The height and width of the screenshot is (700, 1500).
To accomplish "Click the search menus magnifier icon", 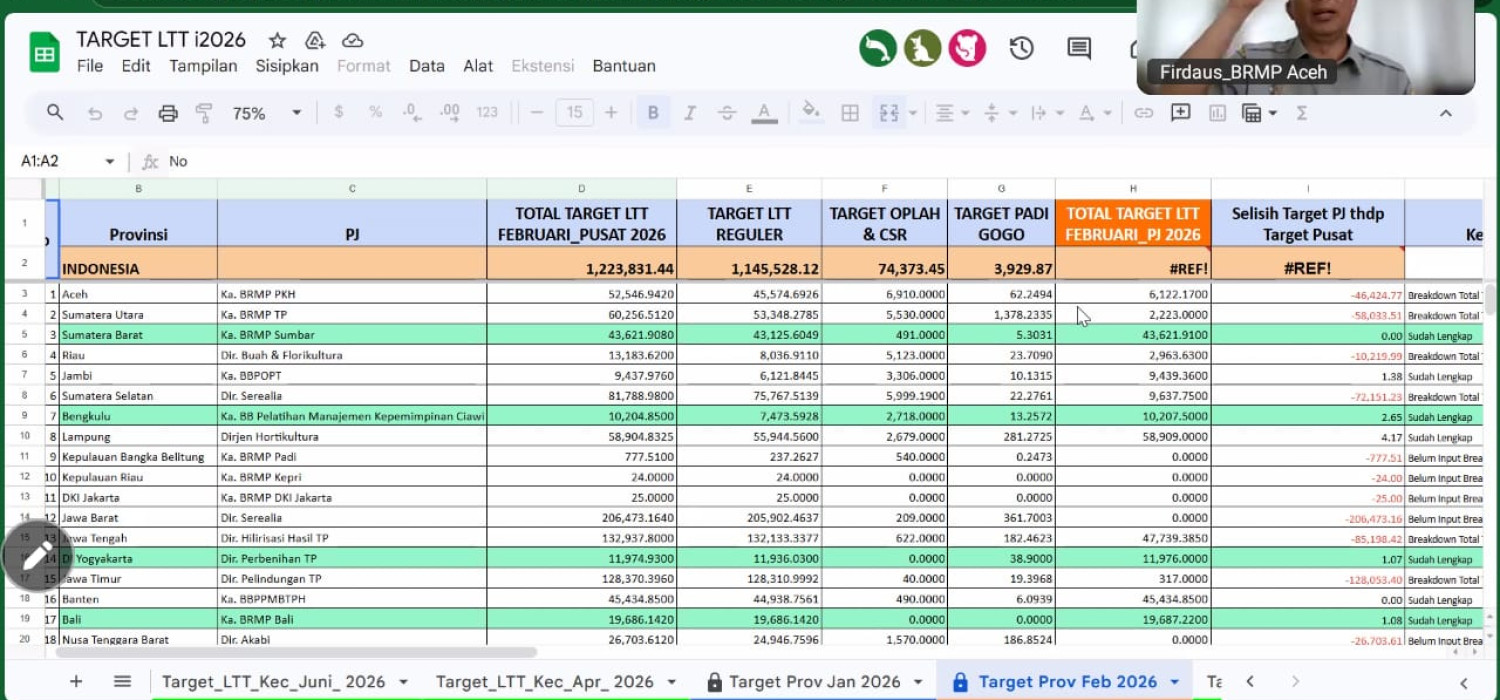I will click(x=55, y=113).
